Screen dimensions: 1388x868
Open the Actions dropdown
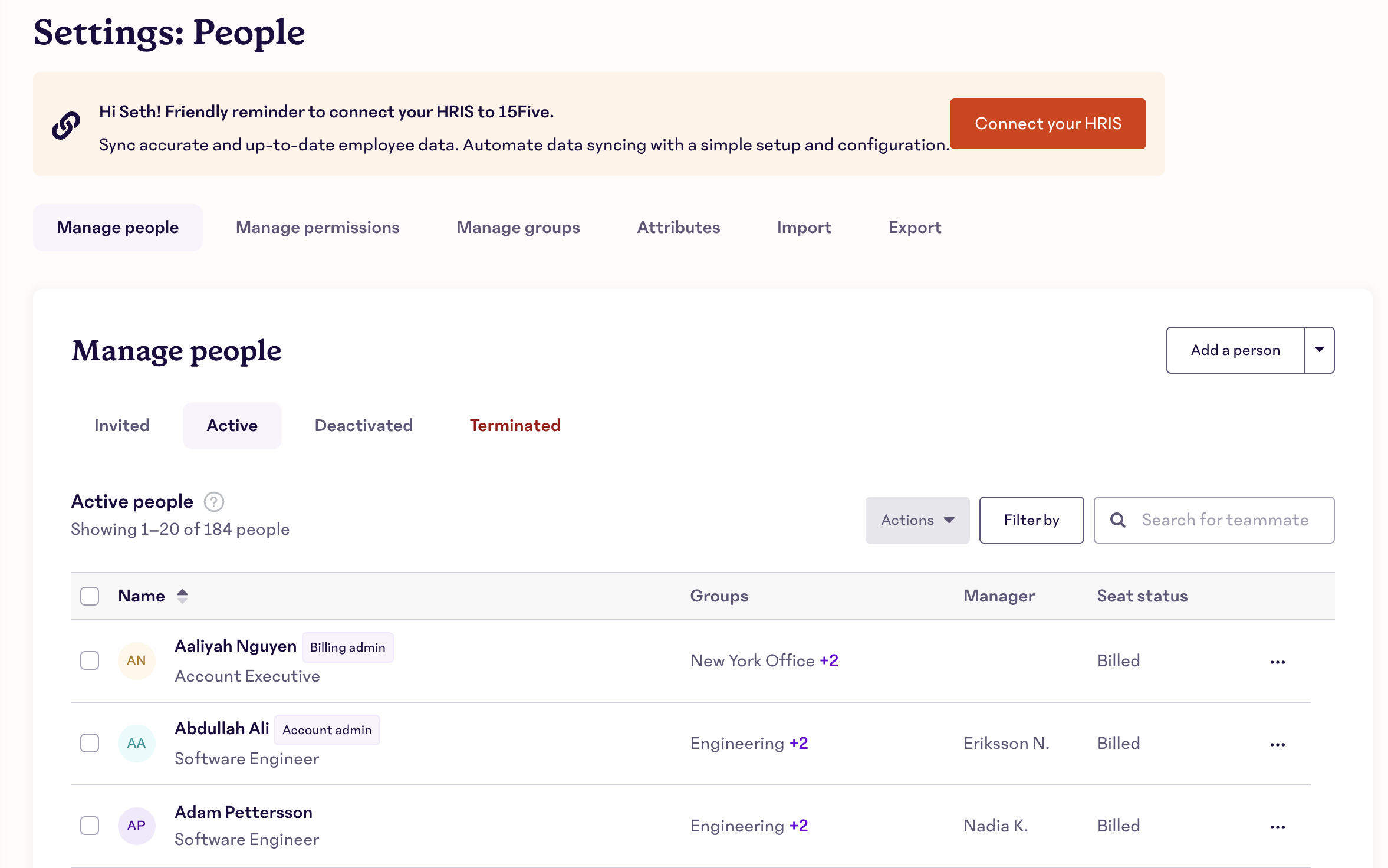pyautogui.click(x=917, y=520)
